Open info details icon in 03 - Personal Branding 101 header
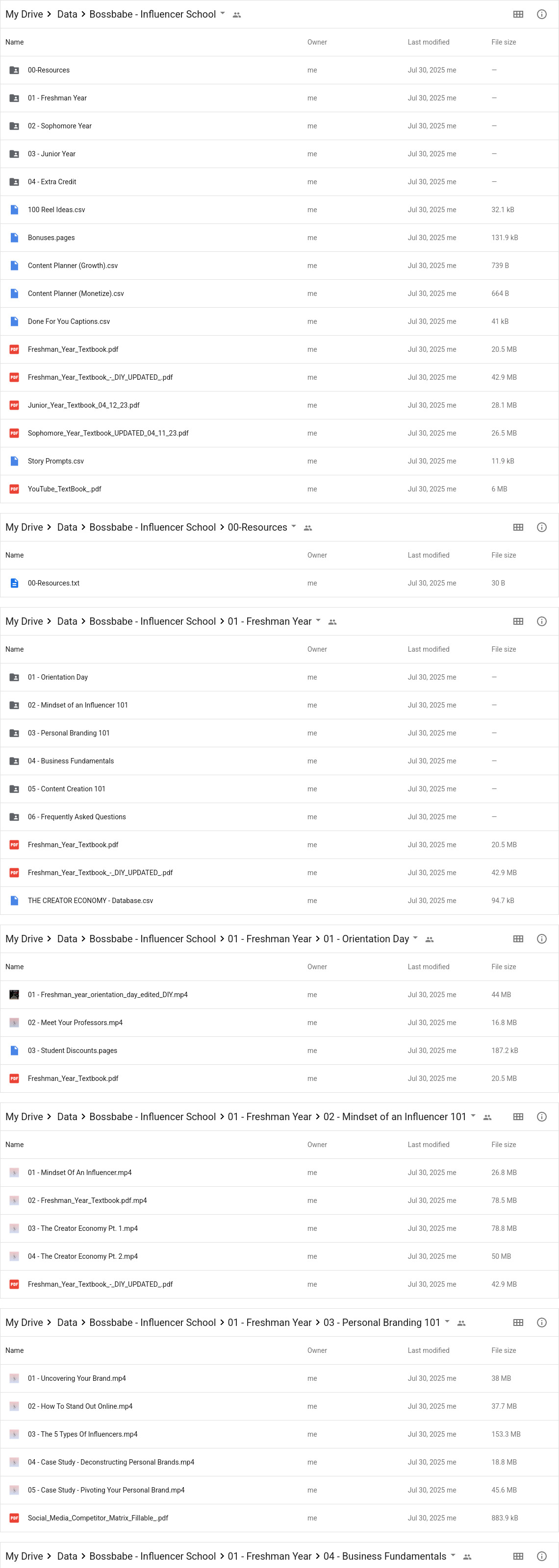 [541, 1323]
